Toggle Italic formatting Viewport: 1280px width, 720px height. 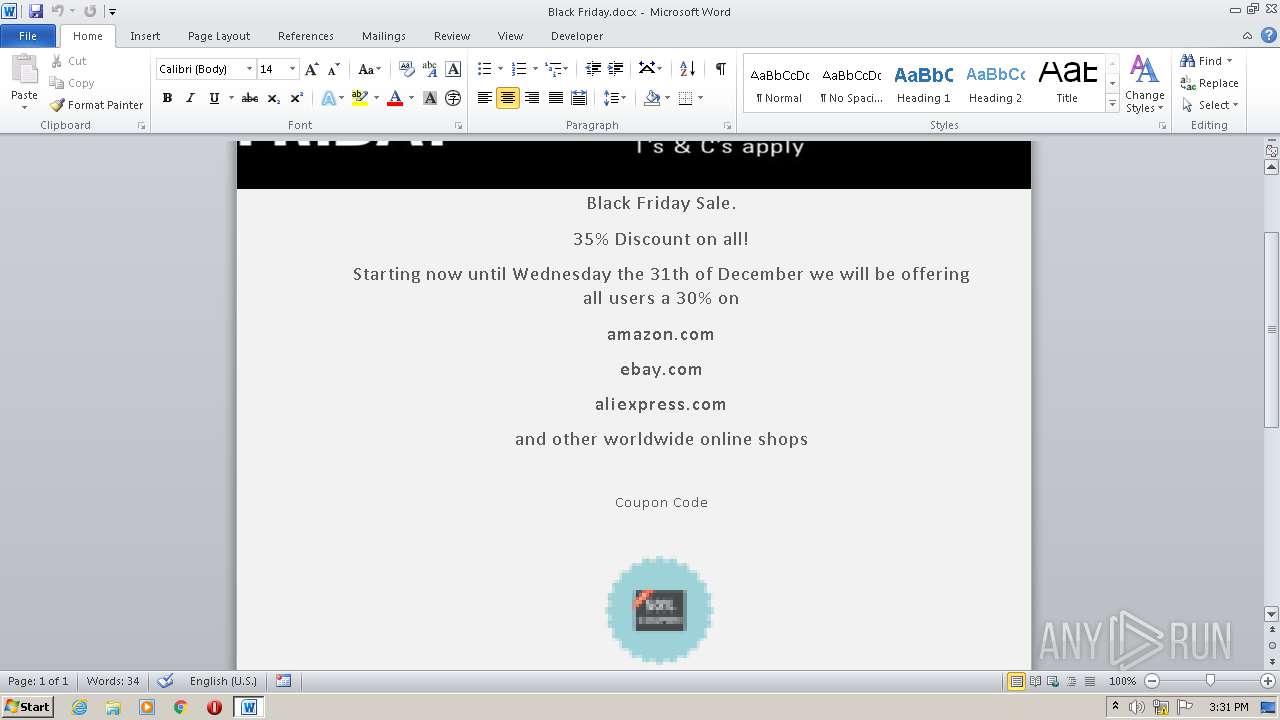point(190,98)
